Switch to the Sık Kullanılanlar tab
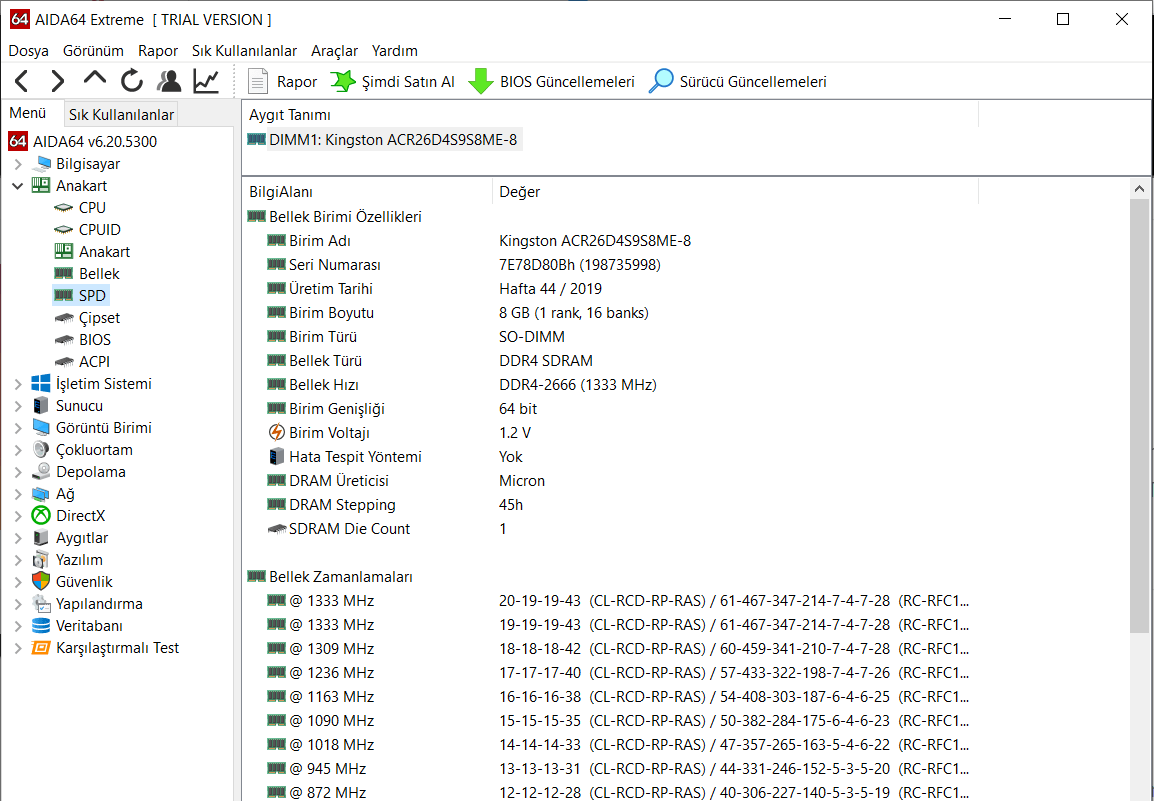 pos(121,115)
